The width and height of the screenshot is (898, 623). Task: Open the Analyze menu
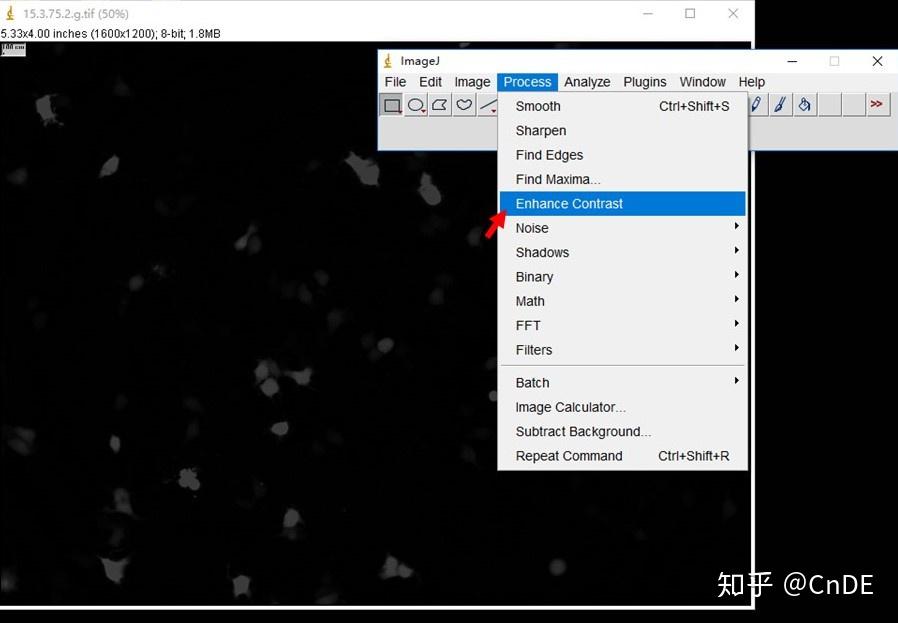point(587,81)
